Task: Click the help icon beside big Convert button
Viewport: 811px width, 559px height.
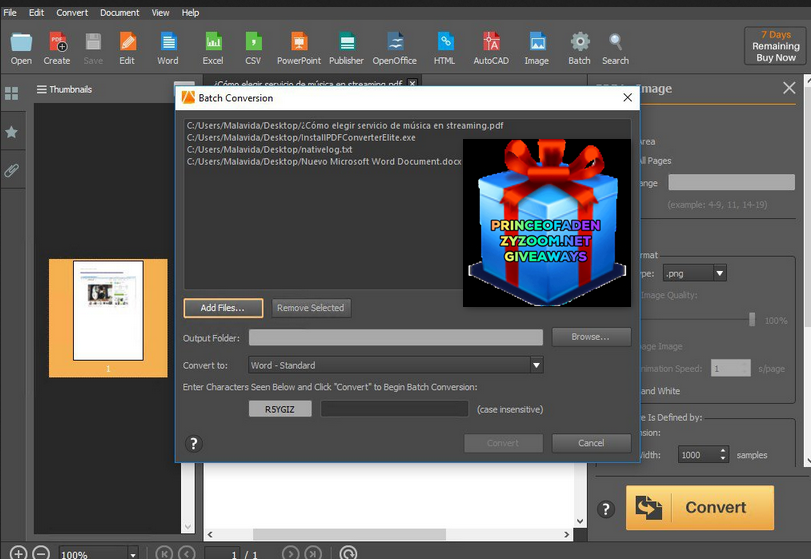Action: [606, 509]
